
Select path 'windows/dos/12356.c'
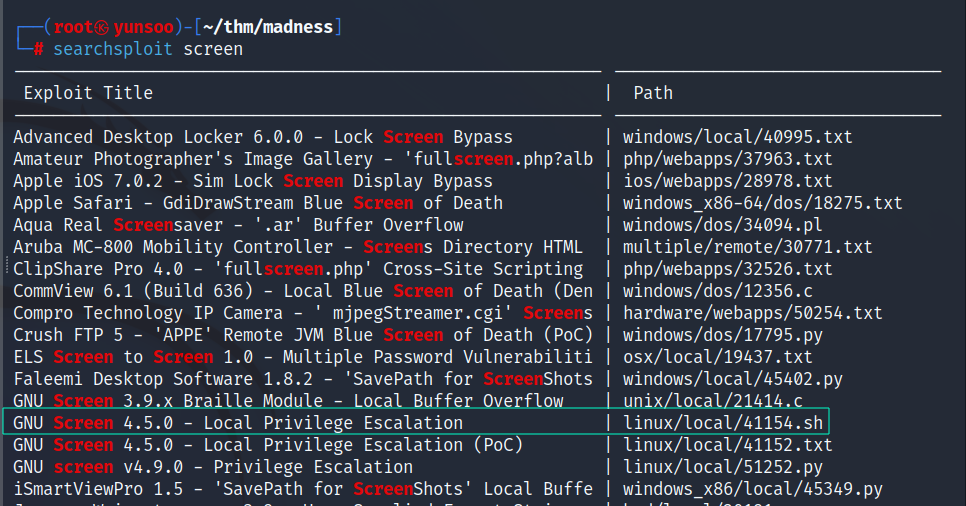tap(718, 291)
